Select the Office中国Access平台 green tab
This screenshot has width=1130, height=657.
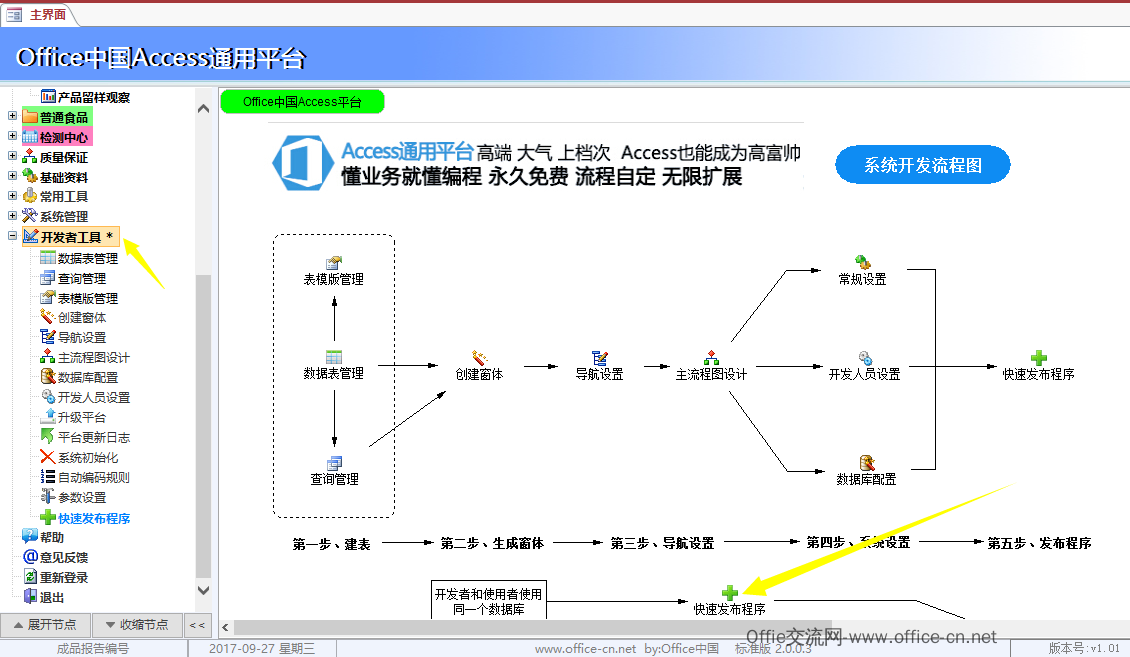pyautogui.click(x=302, y=102)
